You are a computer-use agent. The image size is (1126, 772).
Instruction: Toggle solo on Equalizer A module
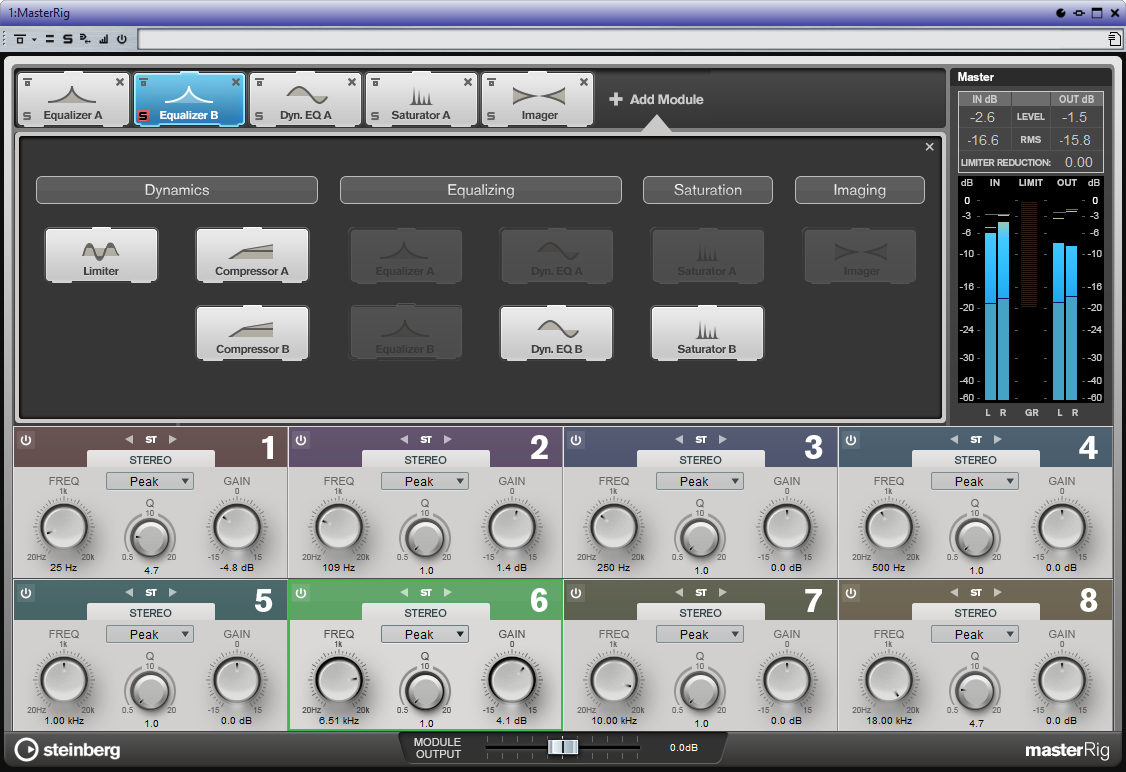(x=27, y=116)
